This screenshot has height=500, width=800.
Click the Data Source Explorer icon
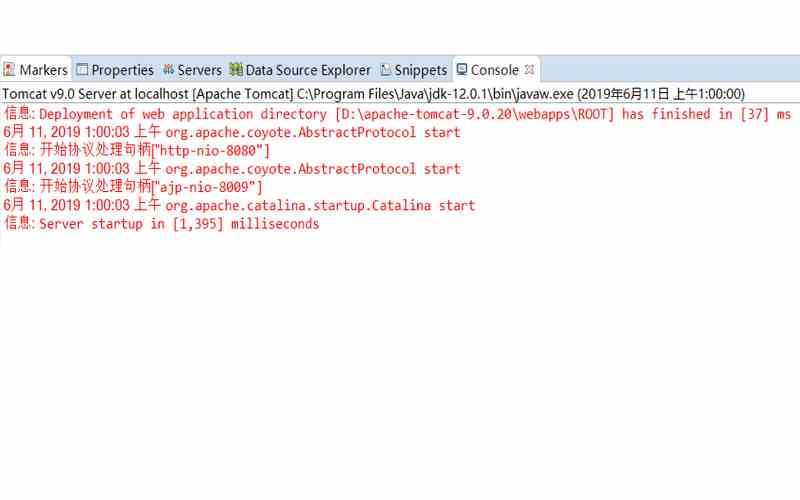[x=236, y=69]
